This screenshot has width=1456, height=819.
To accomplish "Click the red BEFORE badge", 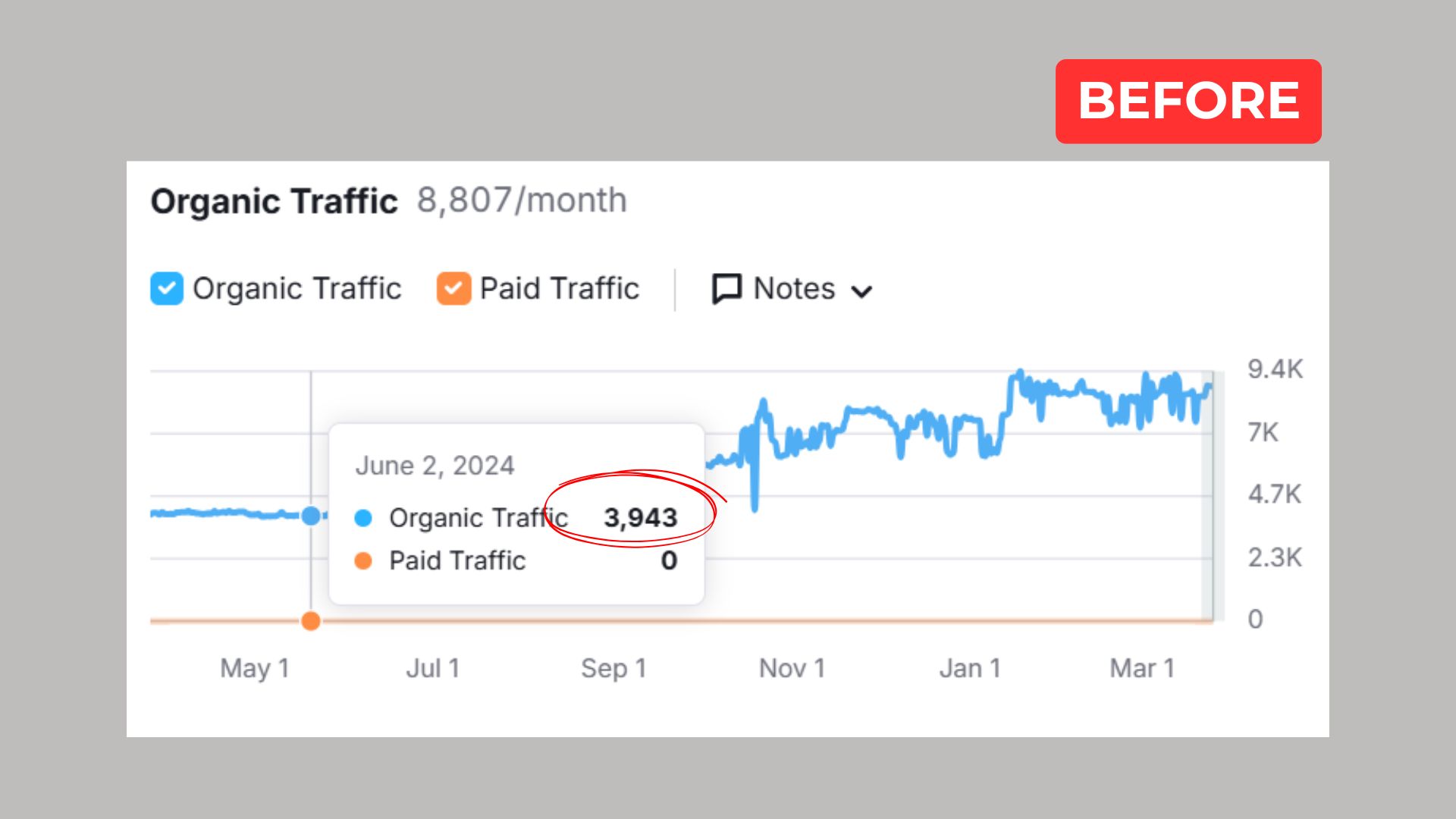I will [1188, 101].
